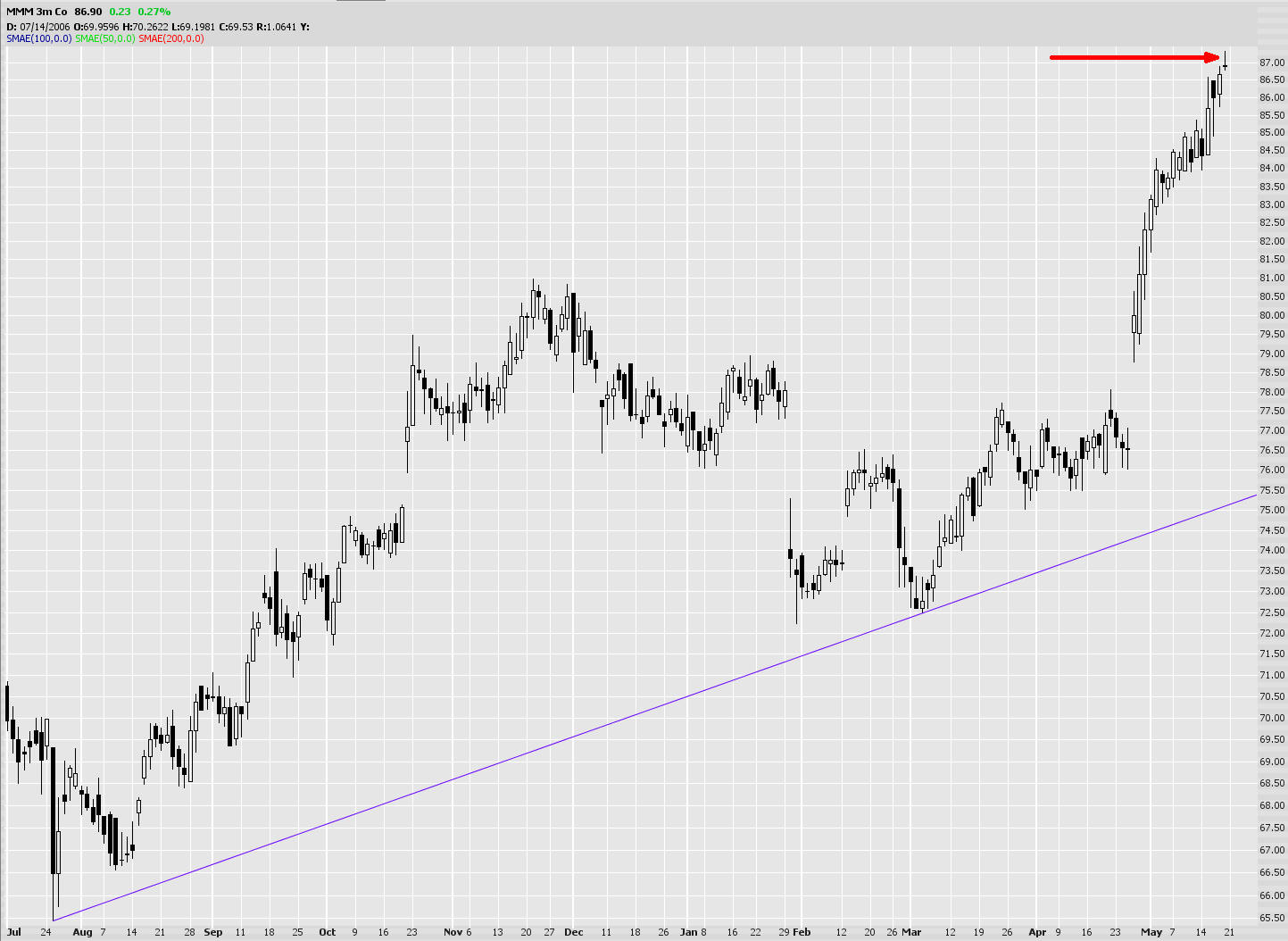Click the 80.00 price axis label
This screenshot has height=941, width=1288.
[1272, 315]
